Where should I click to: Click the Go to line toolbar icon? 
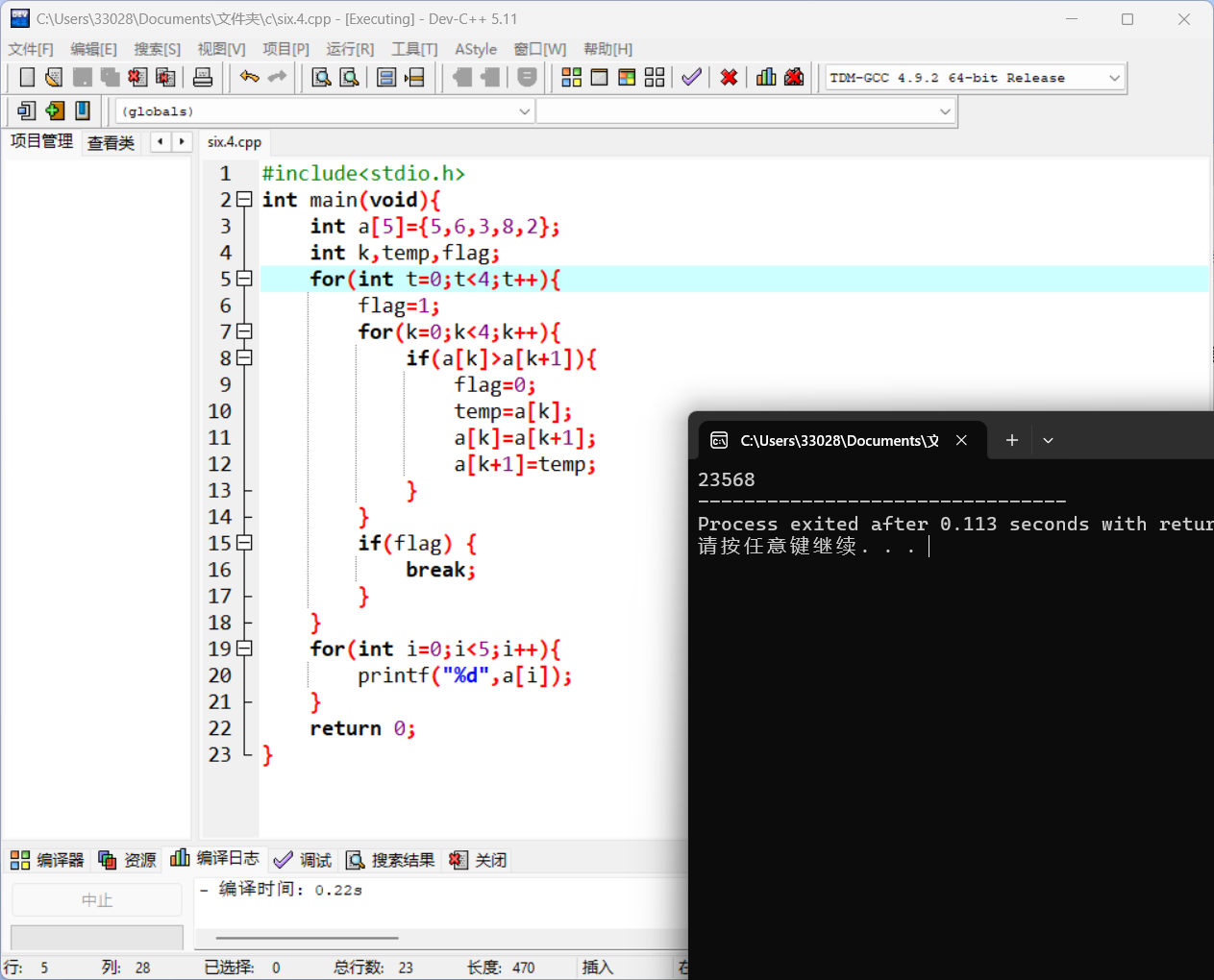pos(414,77)
